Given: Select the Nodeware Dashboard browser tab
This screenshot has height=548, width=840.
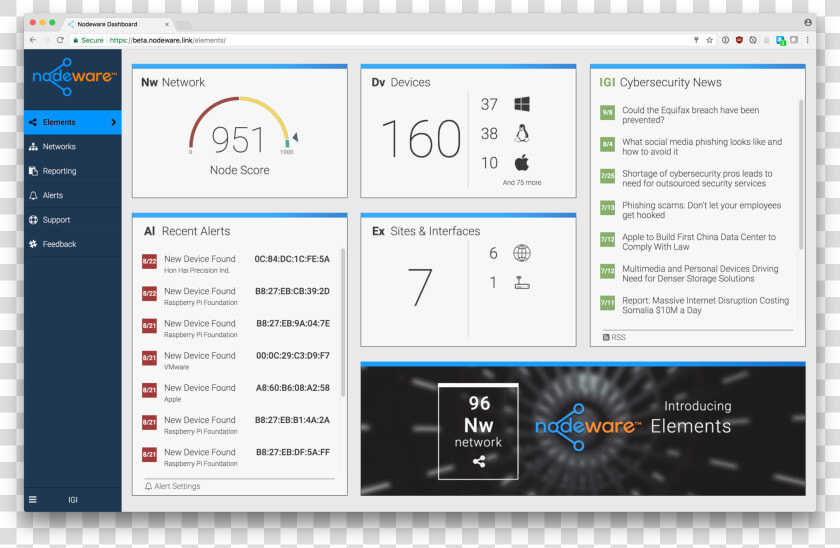Looking at the screenshot, I should point(118,24).
